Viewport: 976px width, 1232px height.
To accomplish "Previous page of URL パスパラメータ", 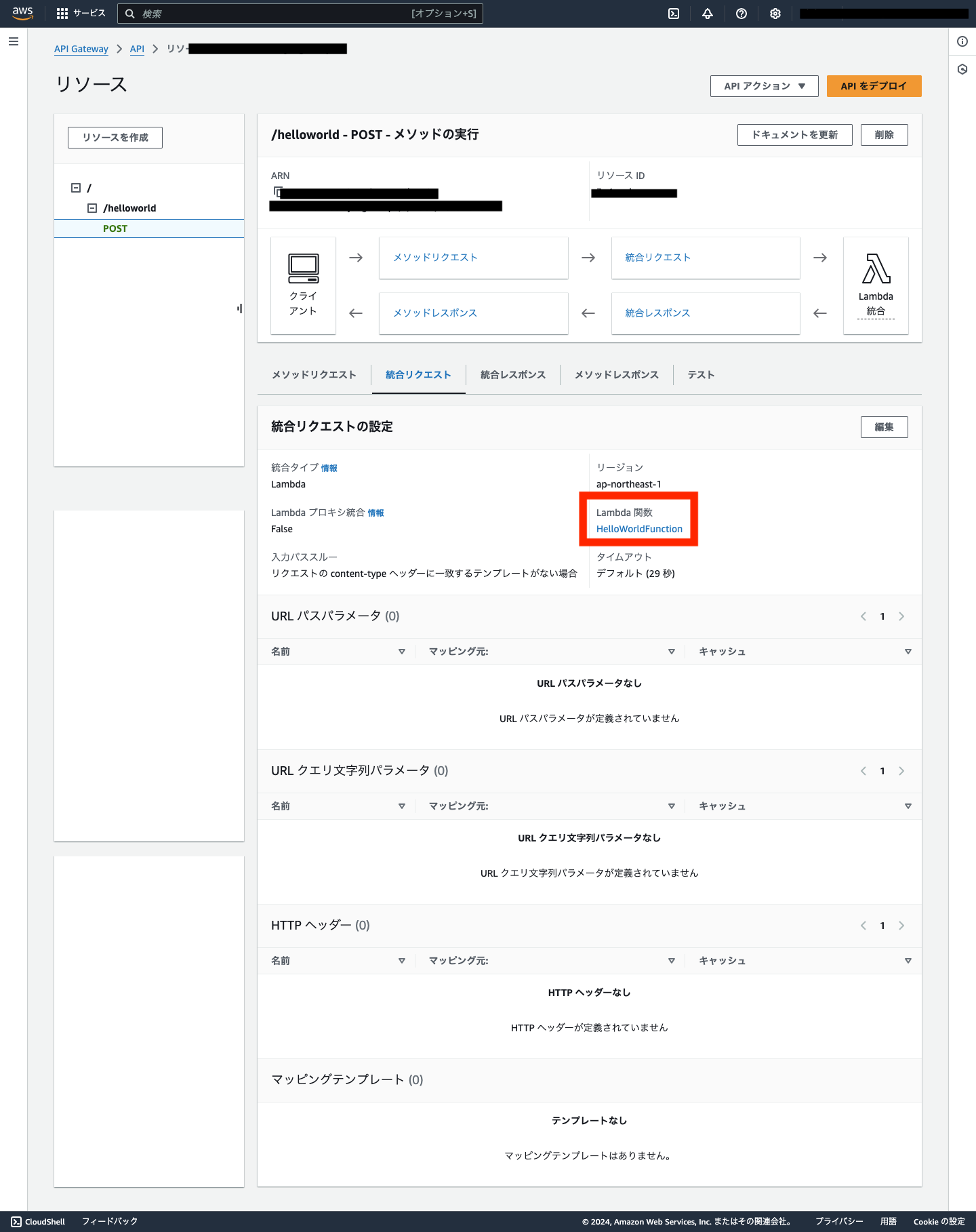I will pyautogui.click(x=863, y=616).
